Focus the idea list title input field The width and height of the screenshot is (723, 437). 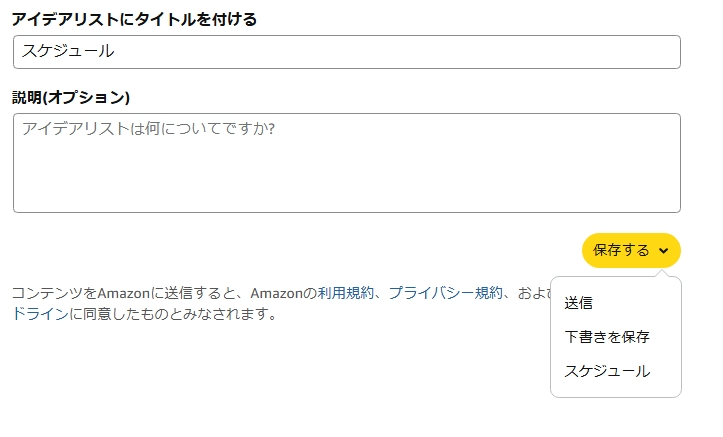tap(347, 52)
